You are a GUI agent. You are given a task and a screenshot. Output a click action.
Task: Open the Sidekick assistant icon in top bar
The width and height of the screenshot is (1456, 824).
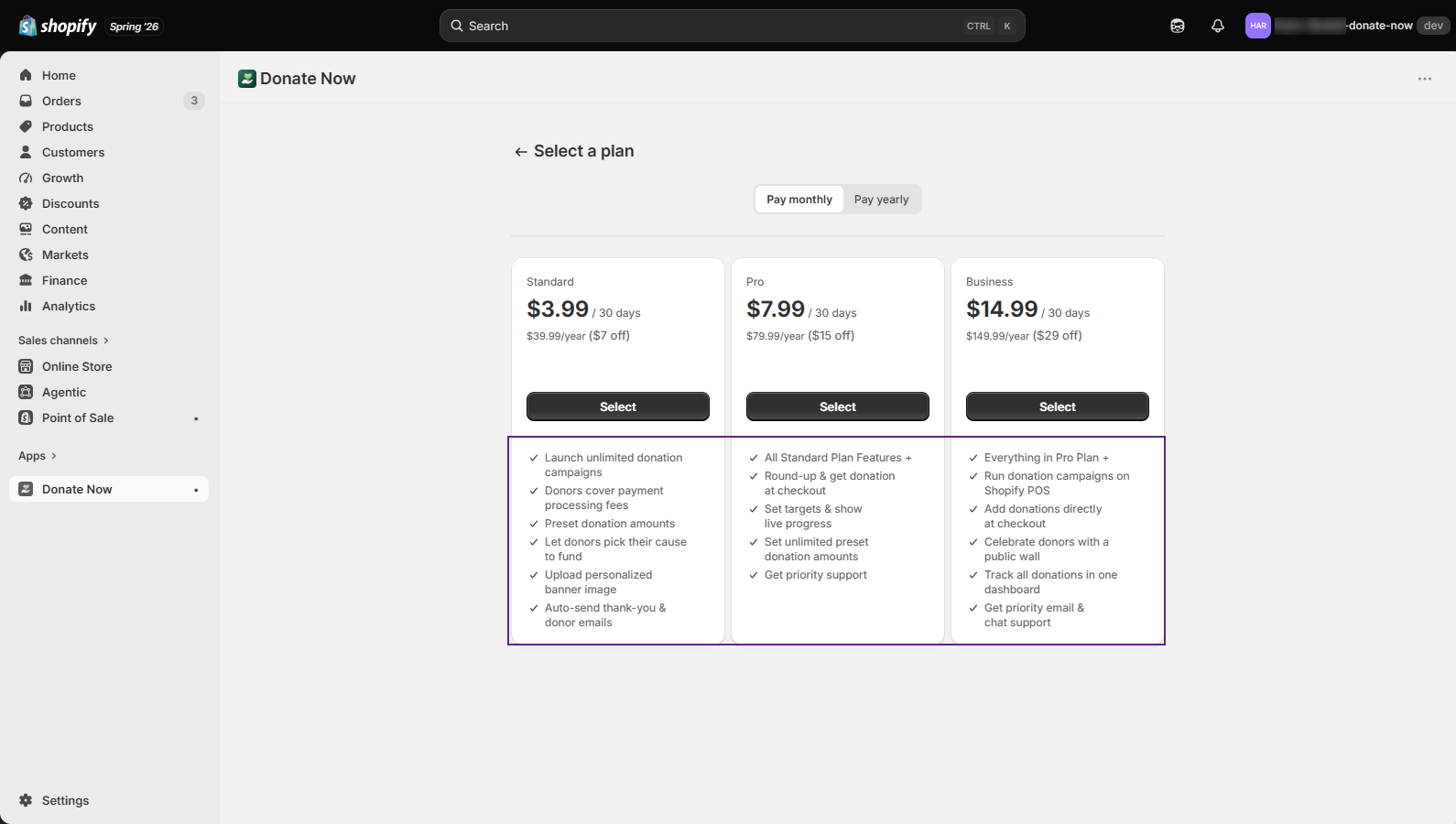point(1178,26)
